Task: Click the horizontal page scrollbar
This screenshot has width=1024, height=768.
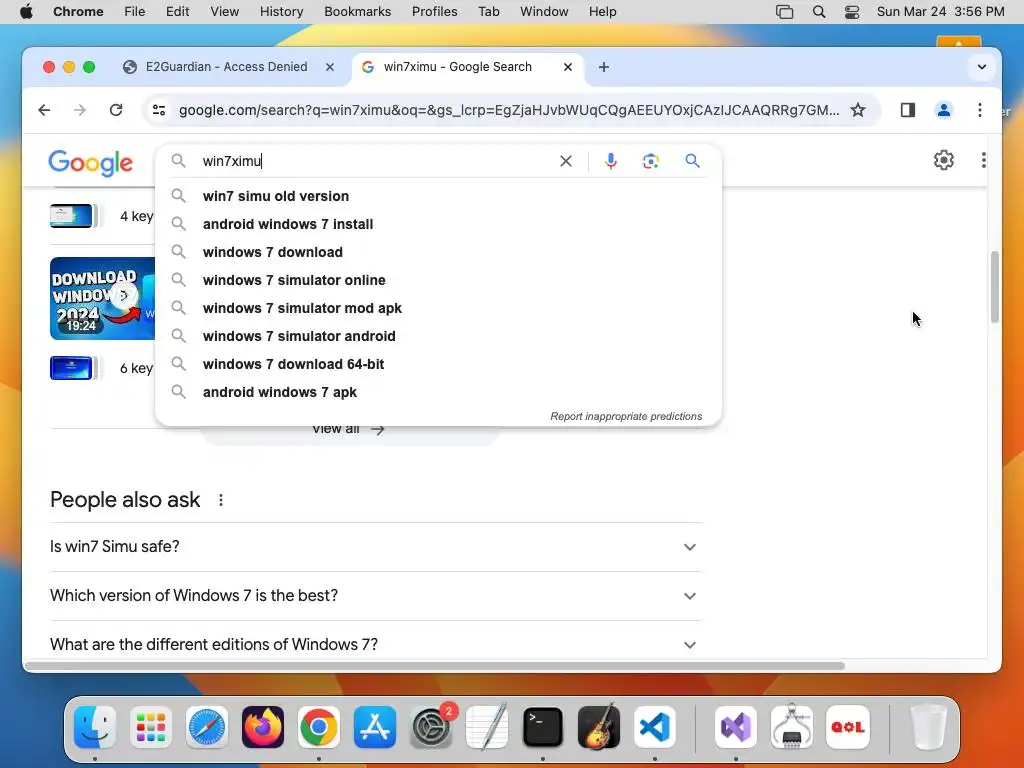Action: click(x=434, y=666)
